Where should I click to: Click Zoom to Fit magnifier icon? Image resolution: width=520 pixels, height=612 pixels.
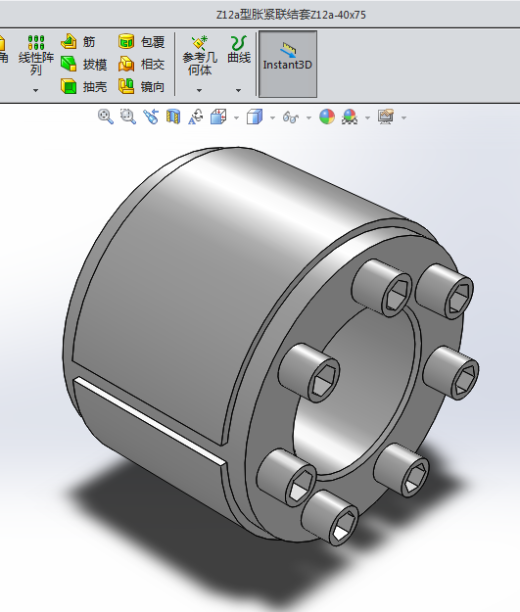[x=105, y=117]
